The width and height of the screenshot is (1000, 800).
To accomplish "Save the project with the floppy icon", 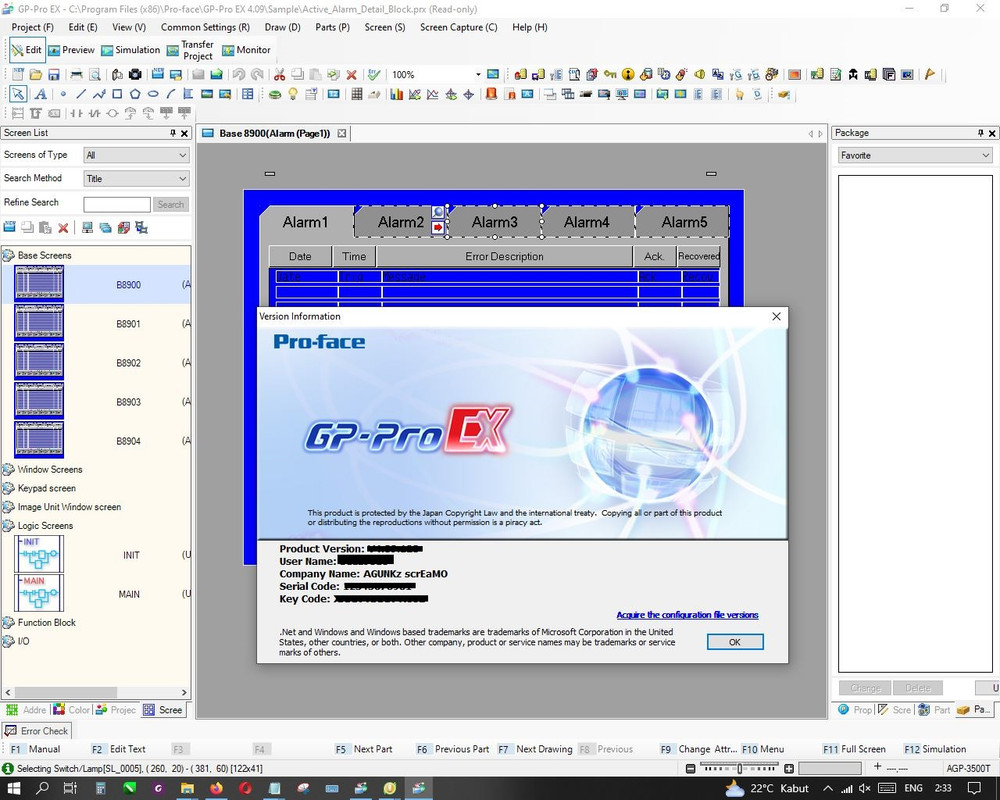I will [54, 75].
